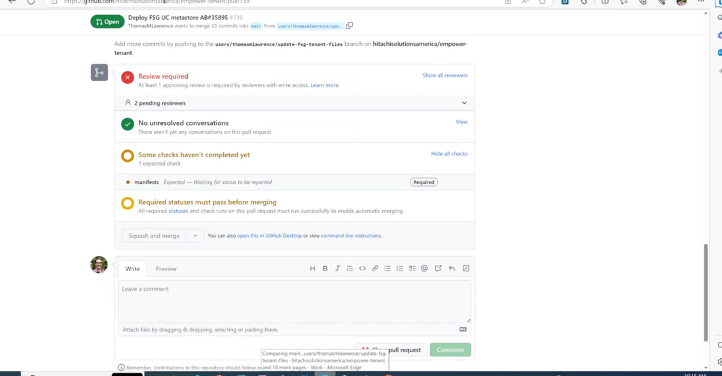Open saved replies with the arrow icon

(x=452, y=268)
